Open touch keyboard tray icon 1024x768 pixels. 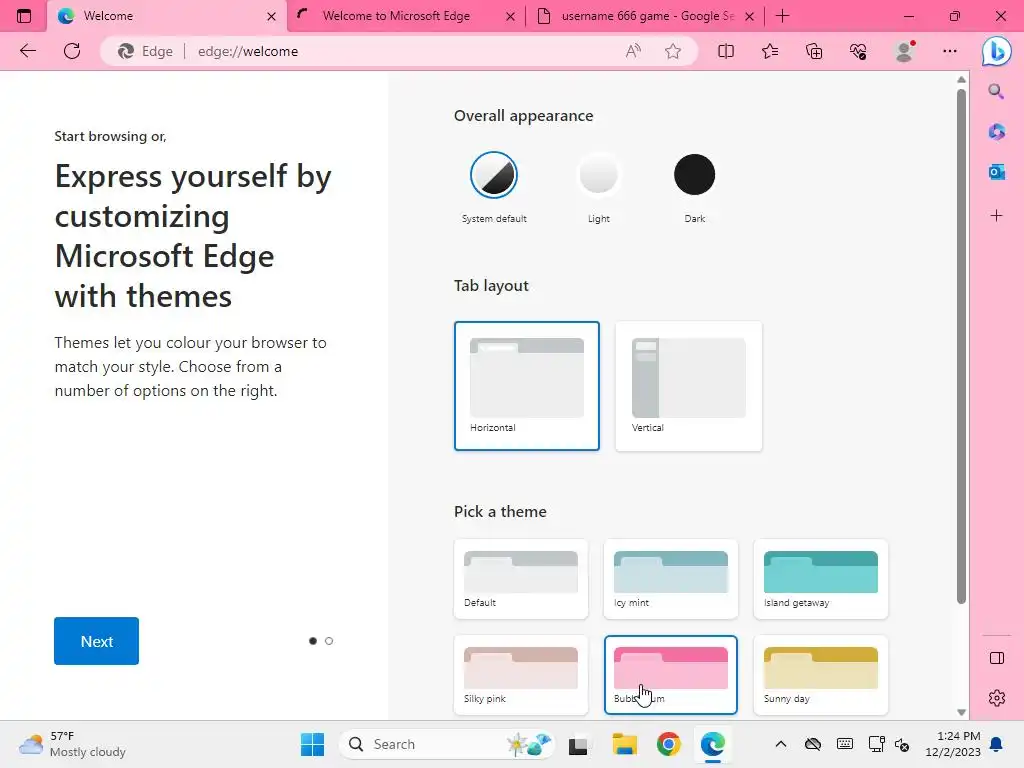tap(844, 744)
